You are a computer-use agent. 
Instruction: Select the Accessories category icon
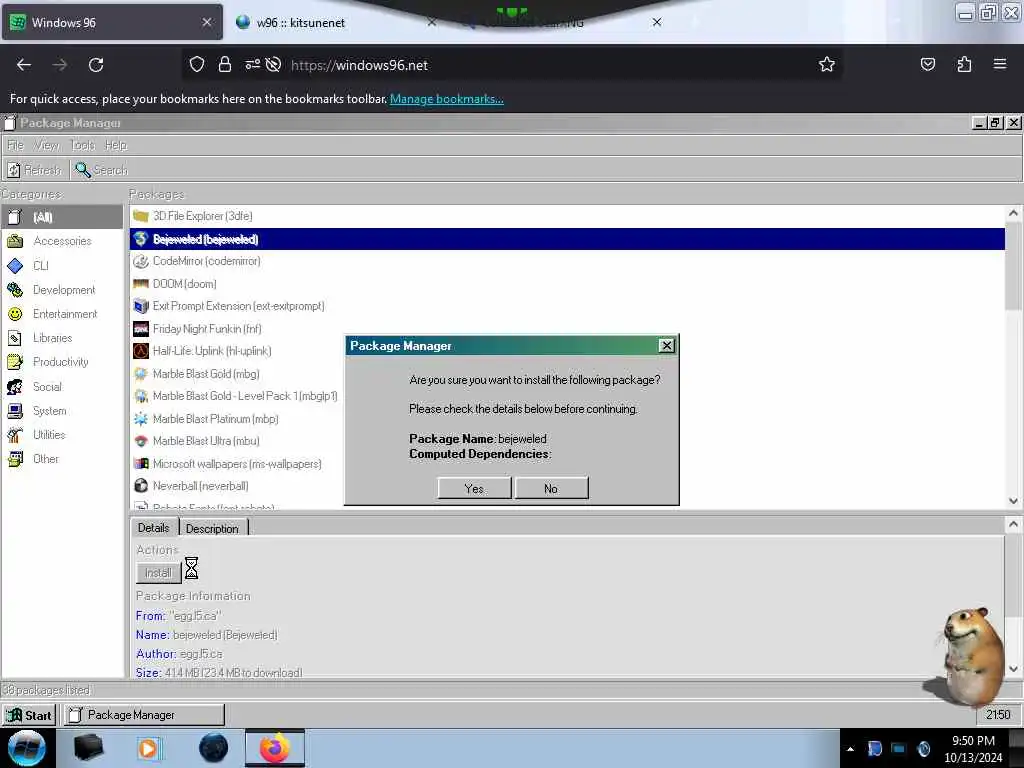pyautogui.click(x=15, y=241)
